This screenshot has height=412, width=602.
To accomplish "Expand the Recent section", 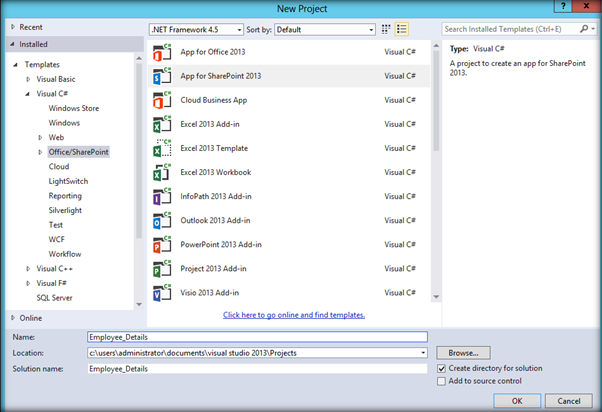I will [13, 27].
